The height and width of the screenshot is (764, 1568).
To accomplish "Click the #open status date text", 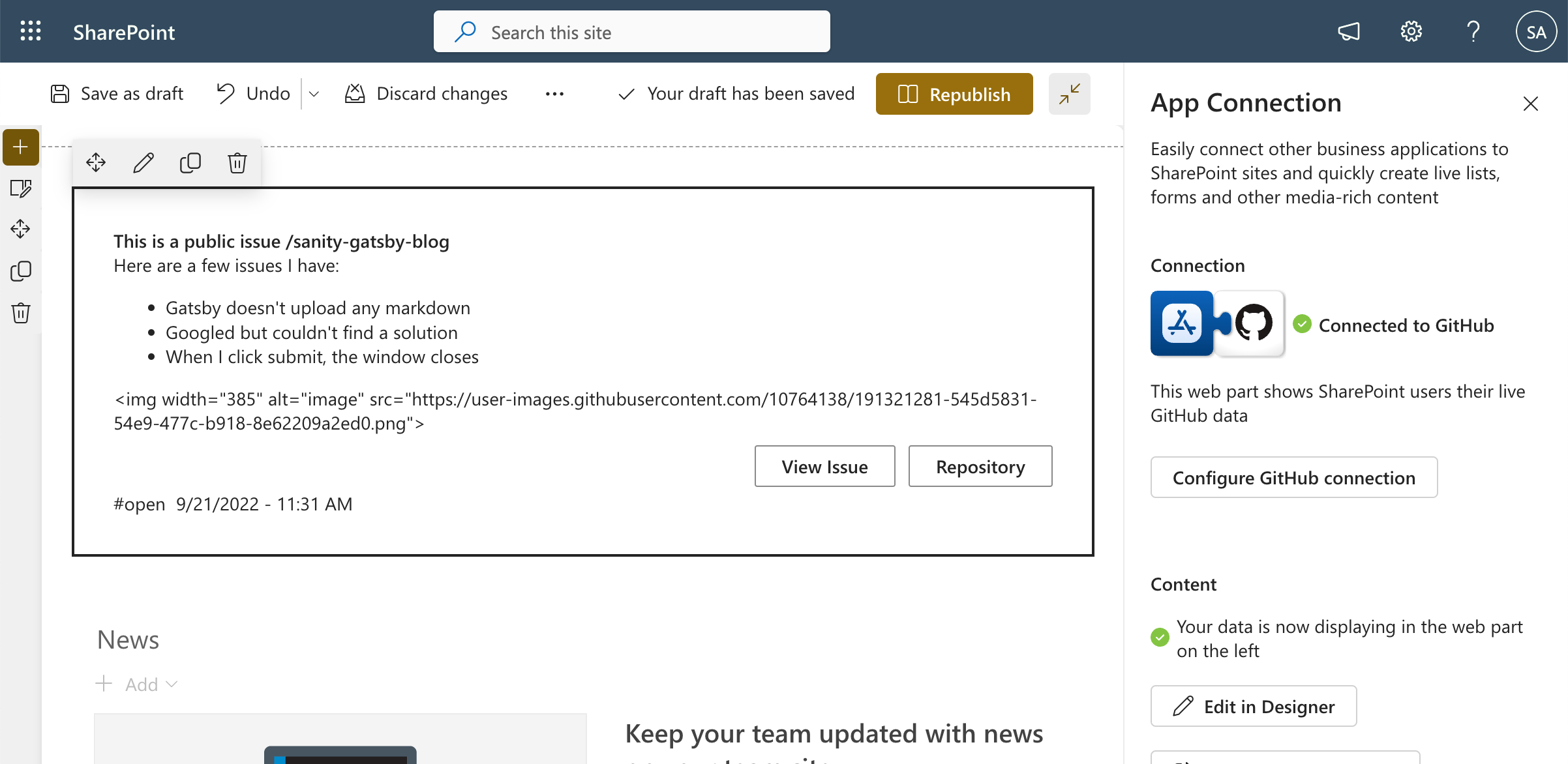I will point(233,504).
